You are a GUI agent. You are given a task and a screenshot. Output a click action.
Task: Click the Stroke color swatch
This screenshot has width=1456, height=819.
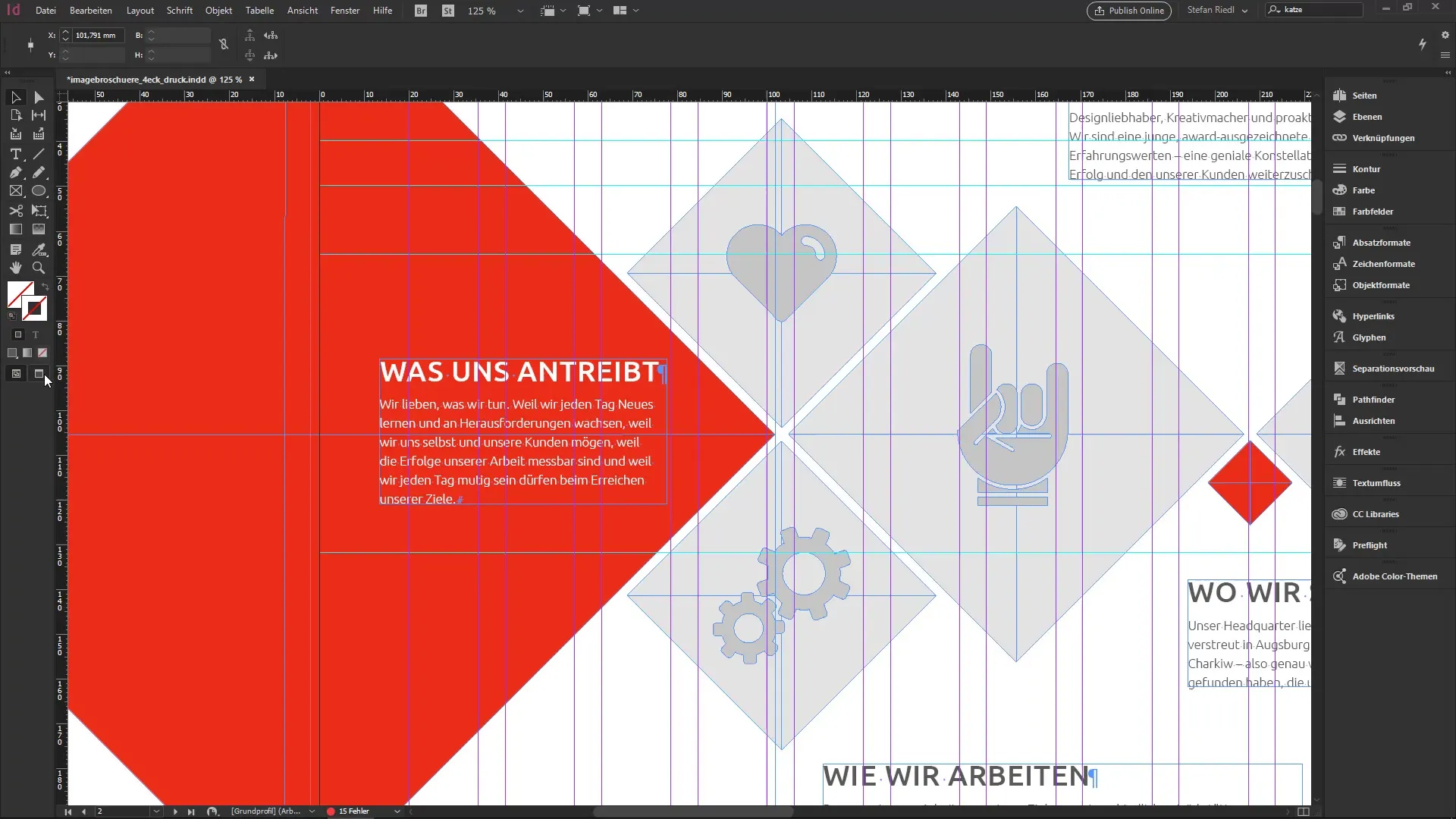coord(35,308)
